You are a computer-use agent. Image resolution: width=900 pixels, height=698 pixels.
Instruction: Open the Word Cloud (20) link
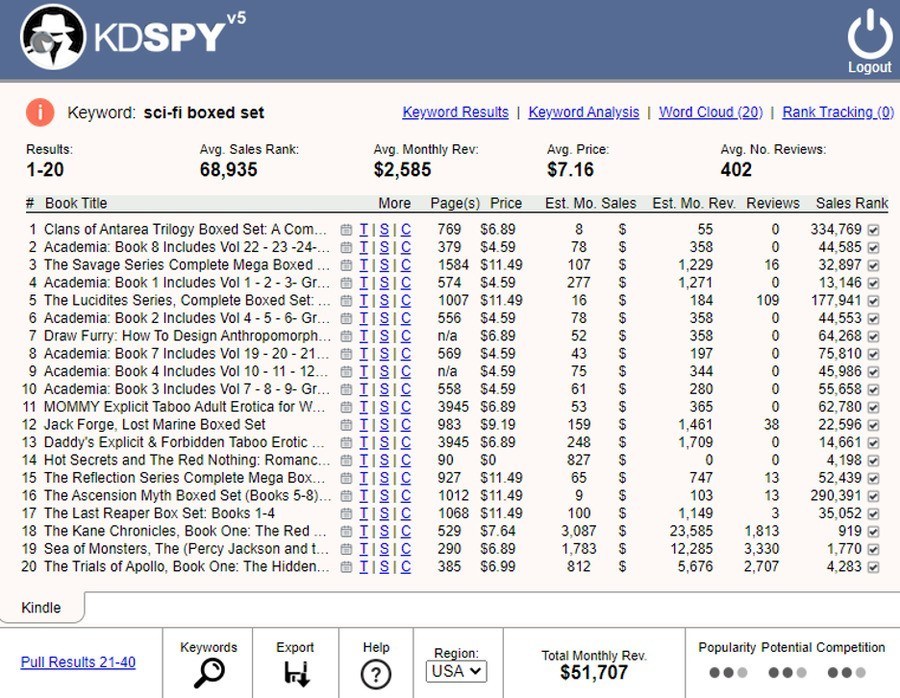[710, 112]
